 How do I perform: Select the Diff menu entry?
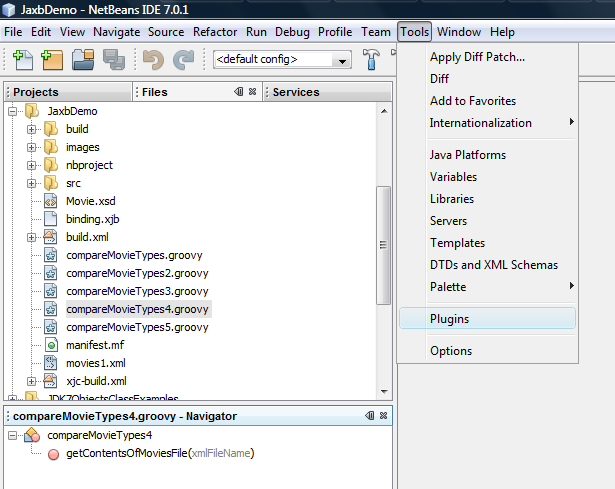point(488,79)
